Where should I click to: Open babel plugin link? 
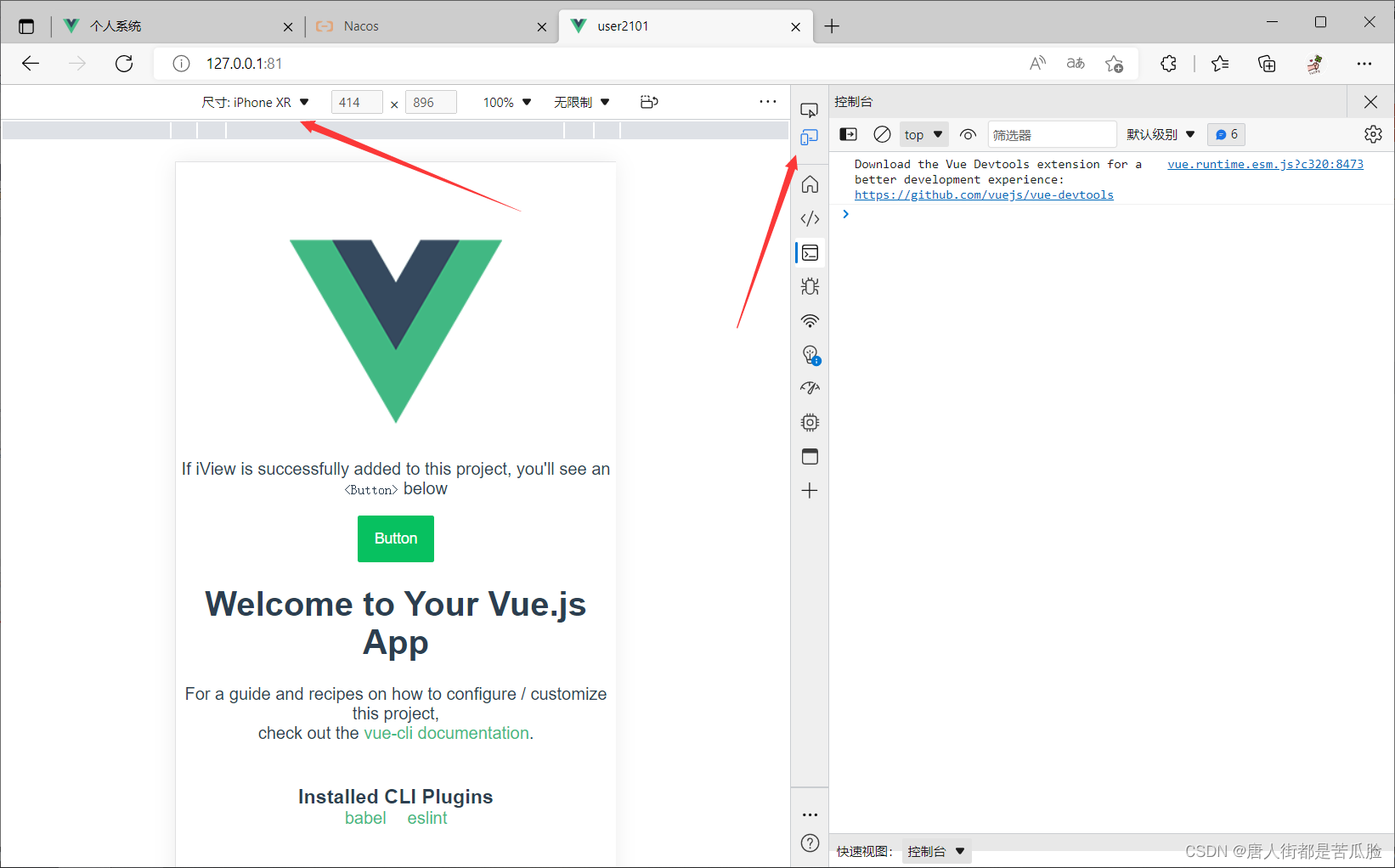[x=365, y=818]
